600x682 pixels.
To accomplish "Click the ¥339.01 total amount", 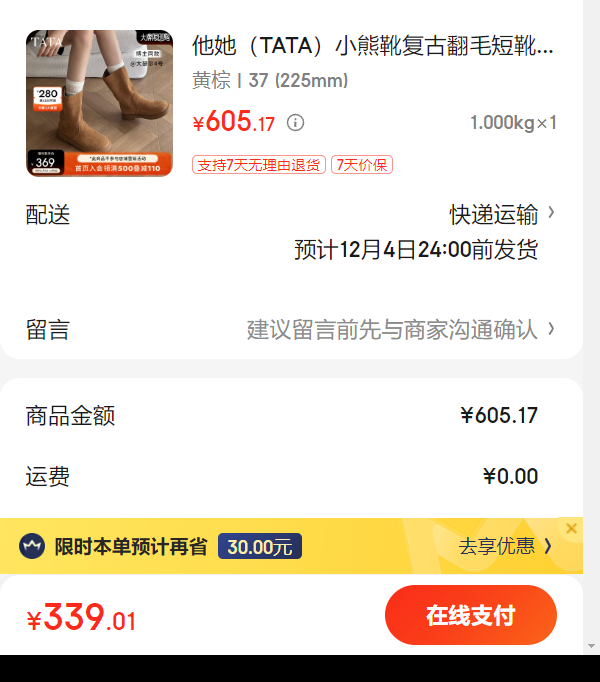I will click(81, 617).
